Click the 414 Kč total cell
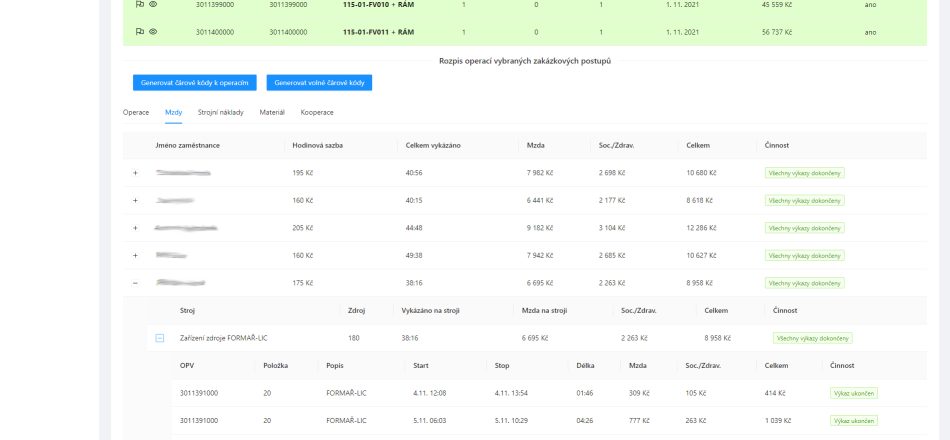This screenshot has width=950, height=440. click(775, 393)
